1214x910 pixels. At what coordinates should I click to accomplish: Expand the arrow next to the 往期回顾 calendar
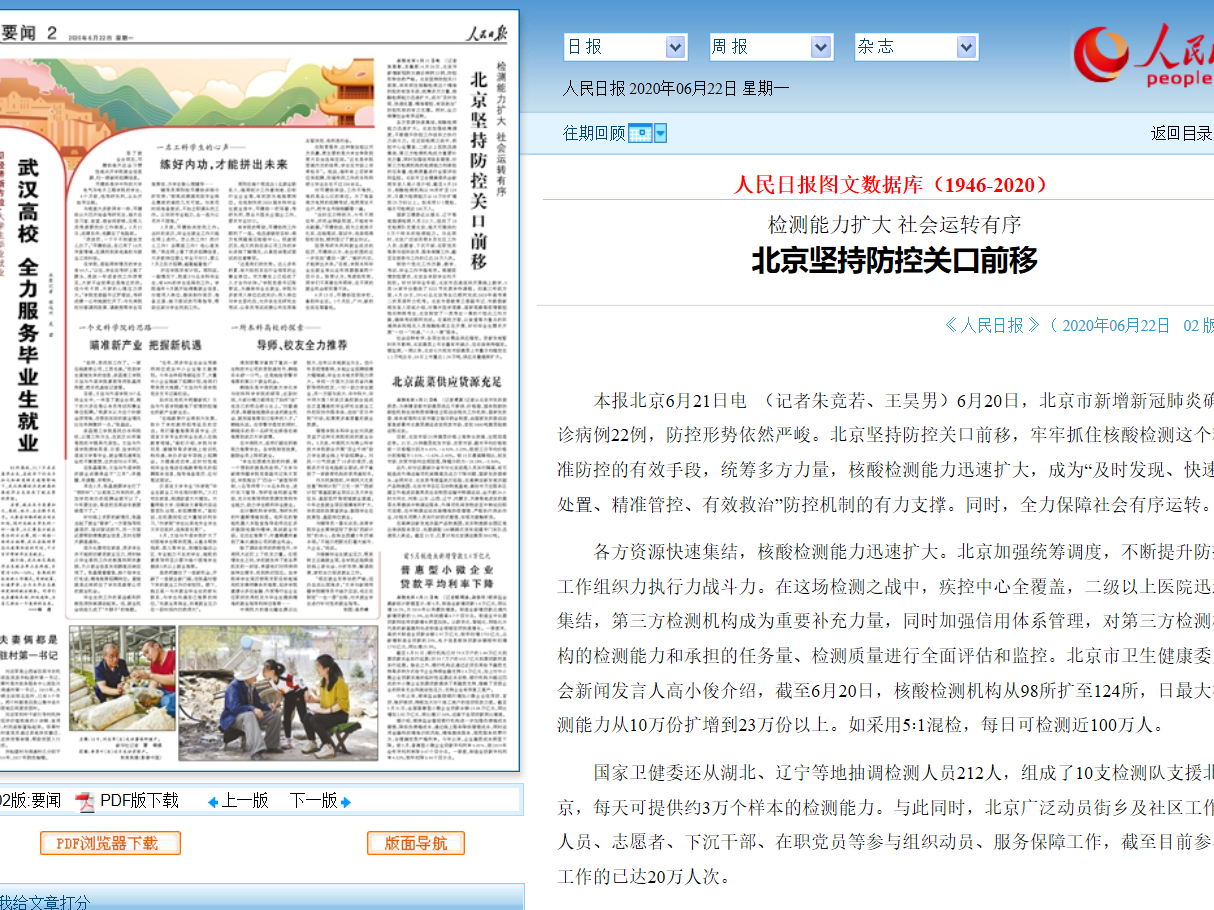[x=660, y=133]
